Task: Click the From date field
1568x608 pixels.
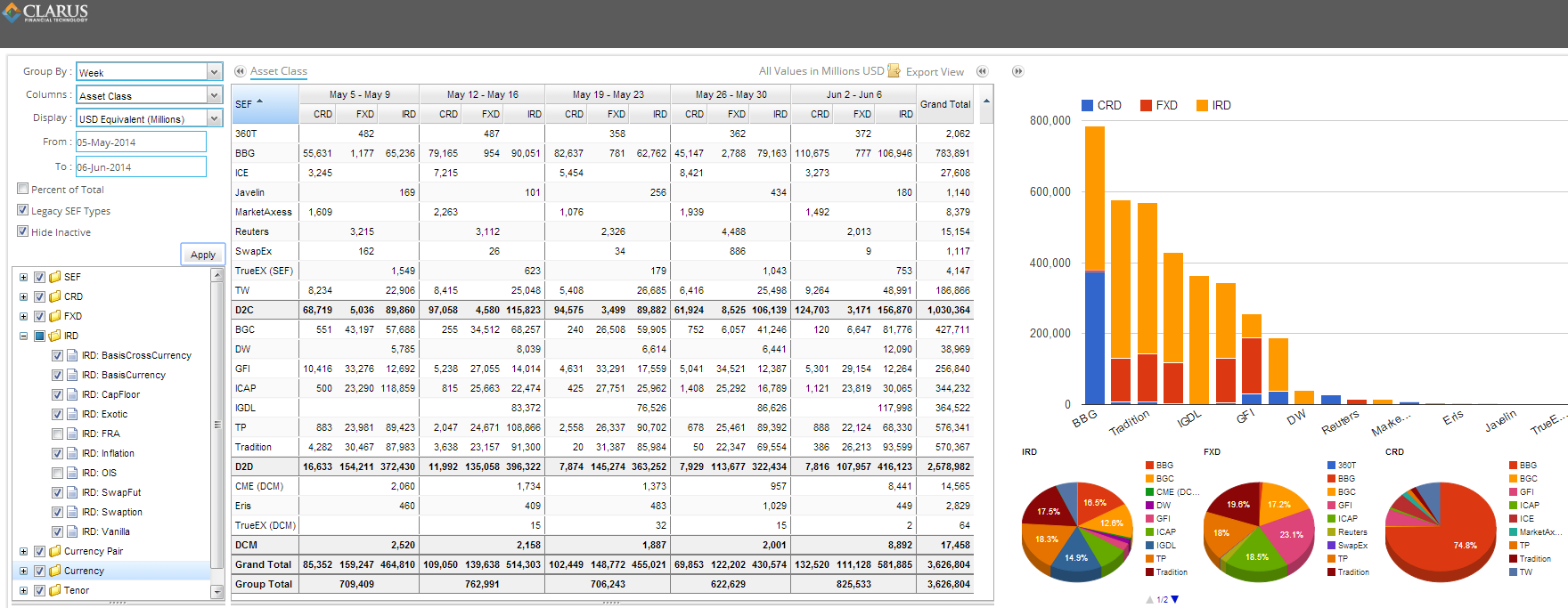Action: 141,142
